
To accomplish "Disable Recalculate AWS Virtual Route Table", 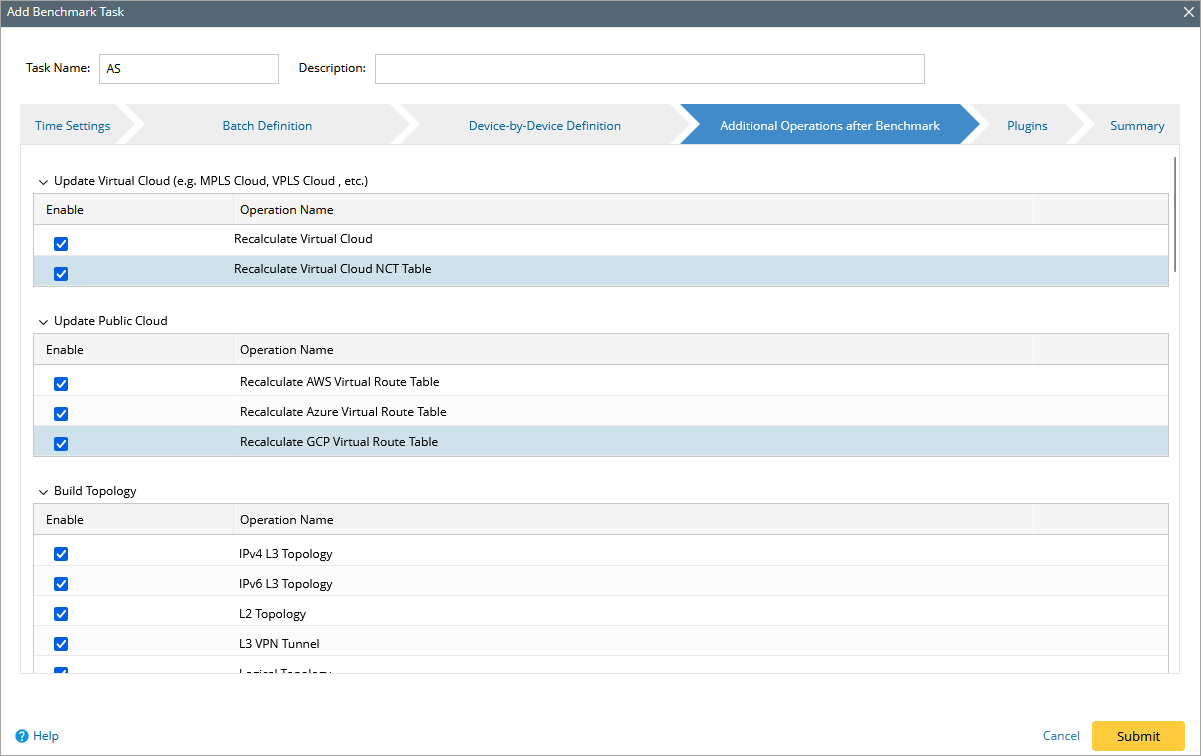I will 61,384.
